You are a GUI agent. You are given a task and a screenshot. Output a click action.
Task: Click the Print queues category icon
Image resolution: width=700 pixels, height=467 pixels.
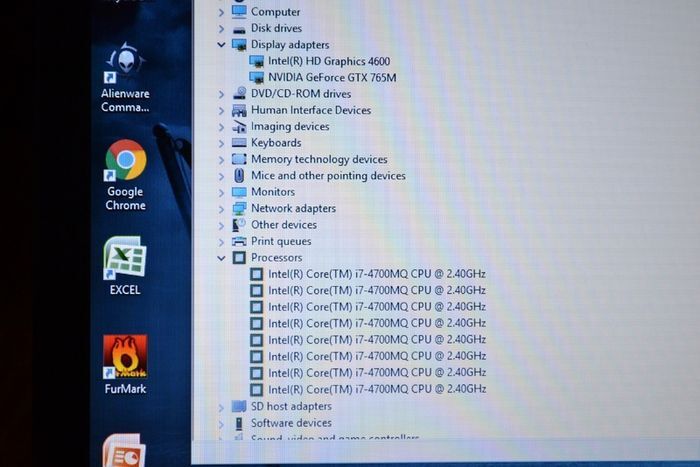point(239,242)
